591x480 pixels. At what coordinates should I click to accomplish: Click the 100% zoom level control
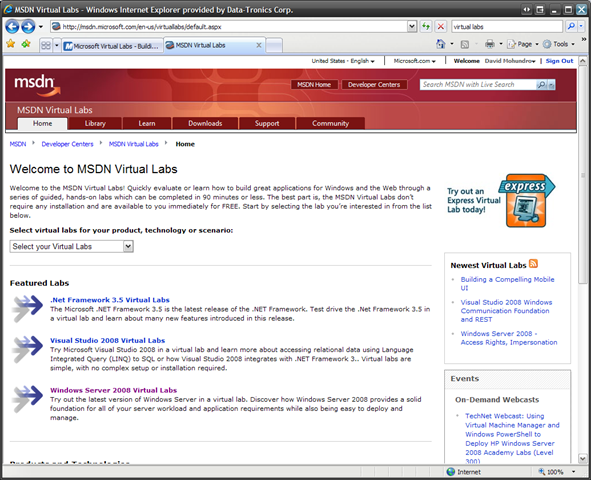pos(551,472)
